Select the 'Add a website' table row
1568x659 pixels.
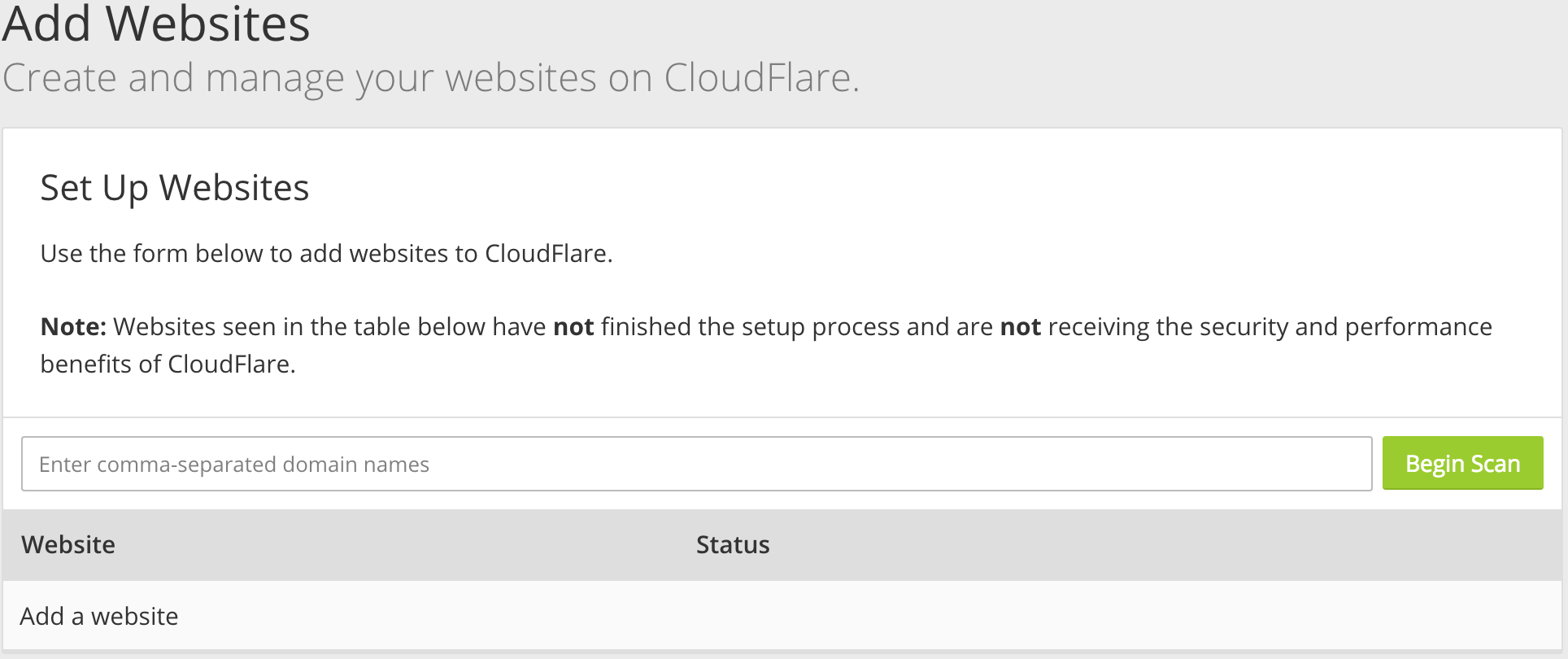(x=782, y=616)
